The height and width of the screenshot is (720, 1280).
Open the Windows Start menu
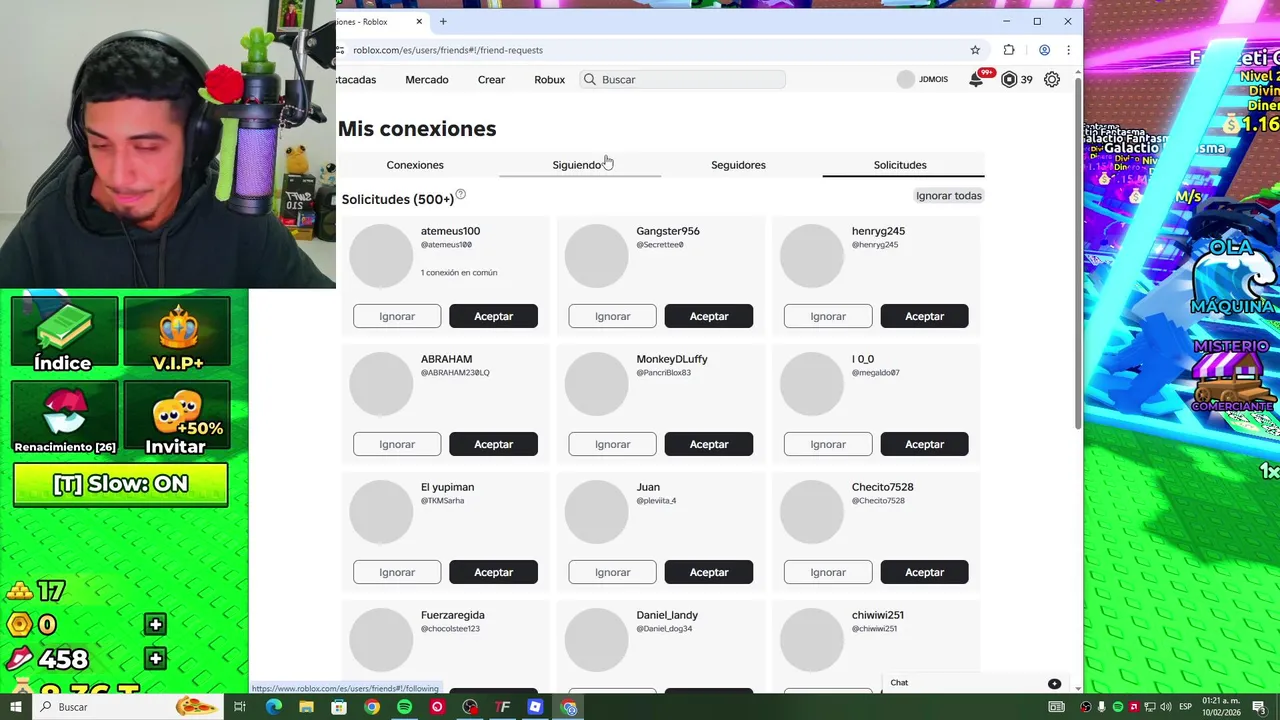pyautogui.click(x=16, y=707)
